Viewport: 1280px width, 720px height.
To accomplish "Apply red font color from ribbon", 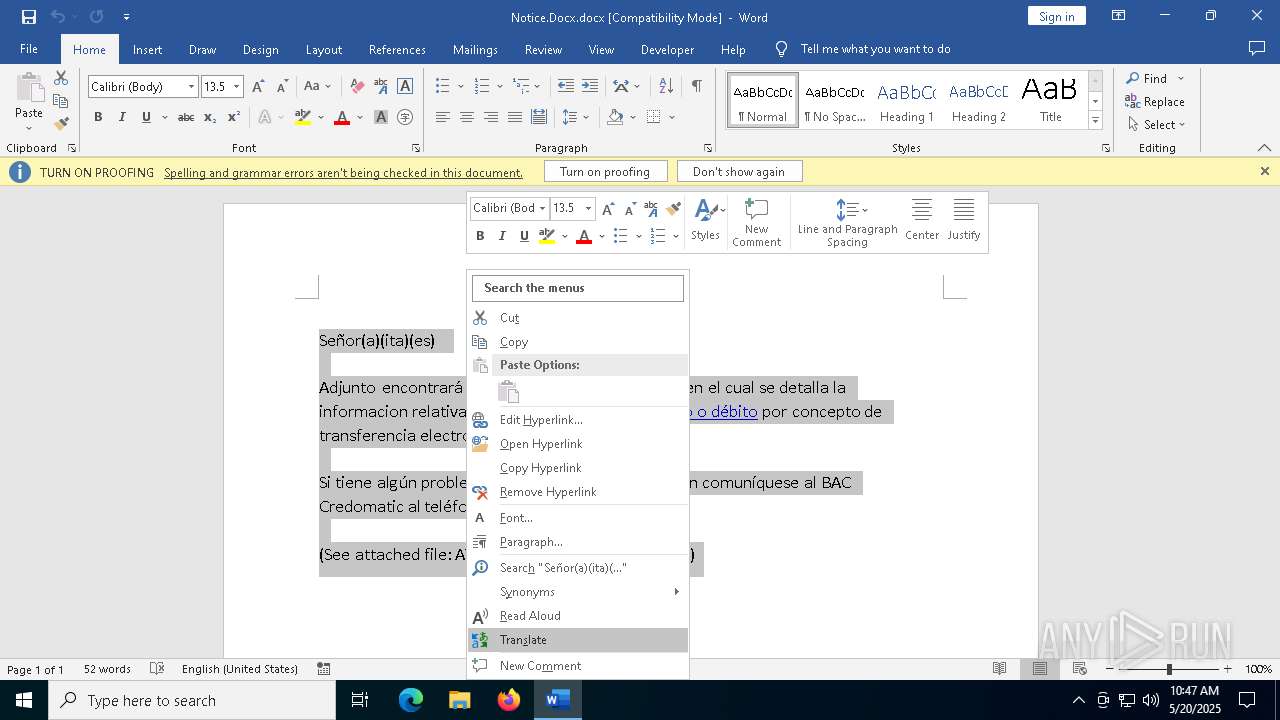I will pos(342,117).
